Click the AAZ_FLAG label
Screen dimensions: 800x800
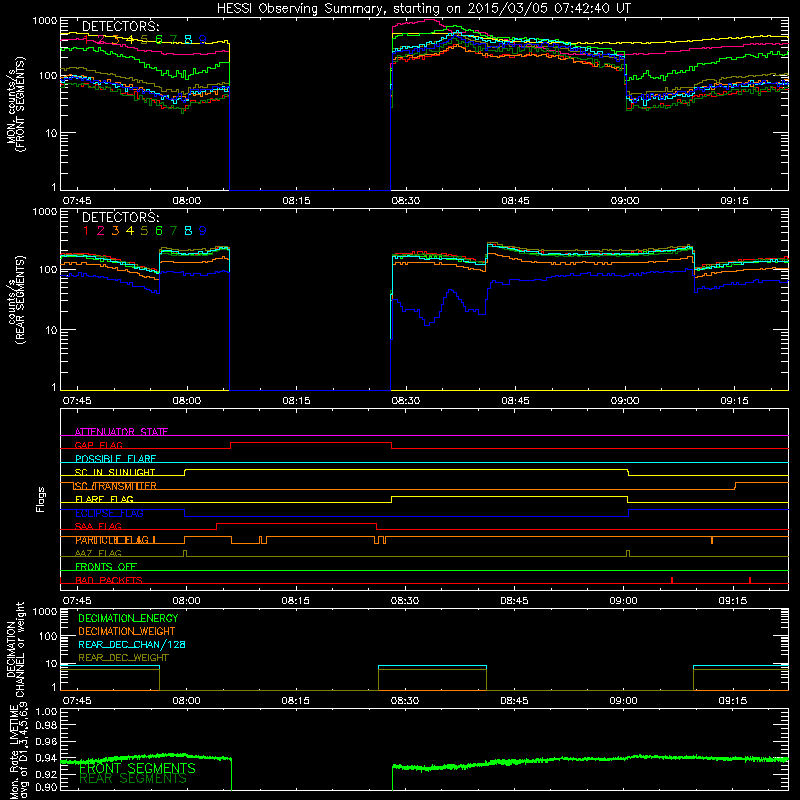(98, 553)
